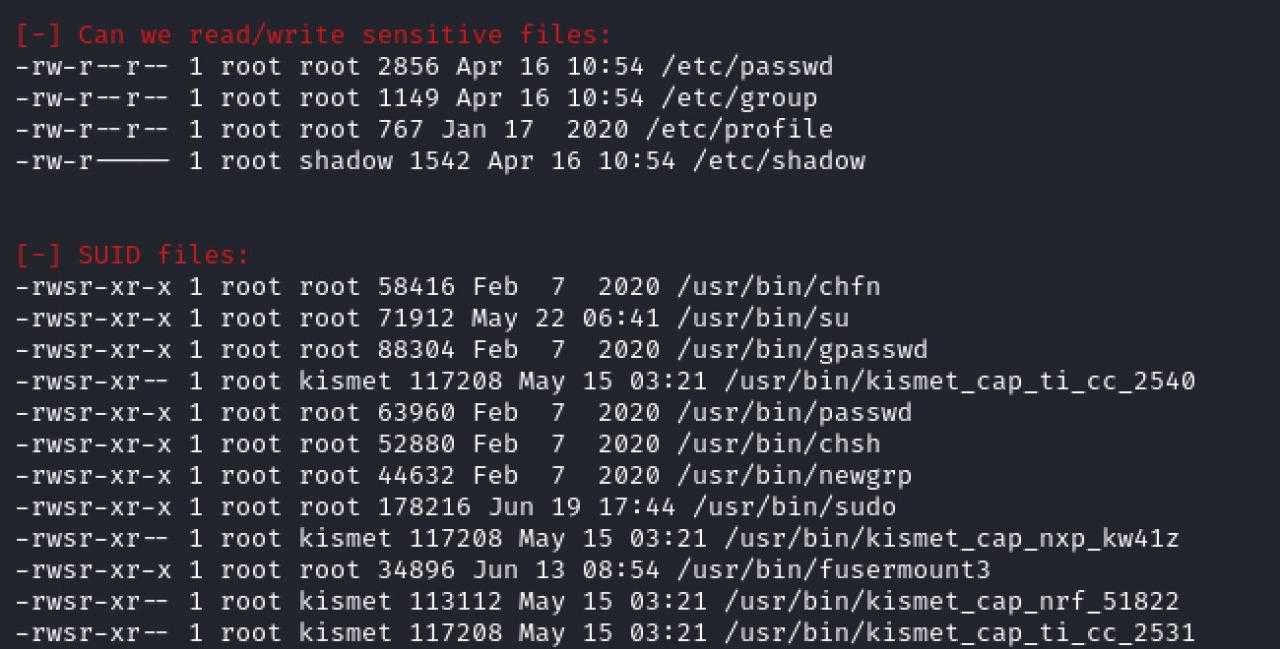Click the /usr/bin/newgrp path
1280x649 pixels.
pyautogui.click(x=794, y=476)
